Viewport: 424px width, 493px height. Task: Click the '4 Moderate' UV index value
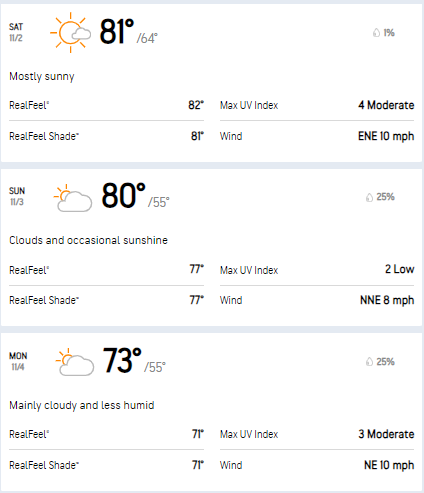(386, 105)
